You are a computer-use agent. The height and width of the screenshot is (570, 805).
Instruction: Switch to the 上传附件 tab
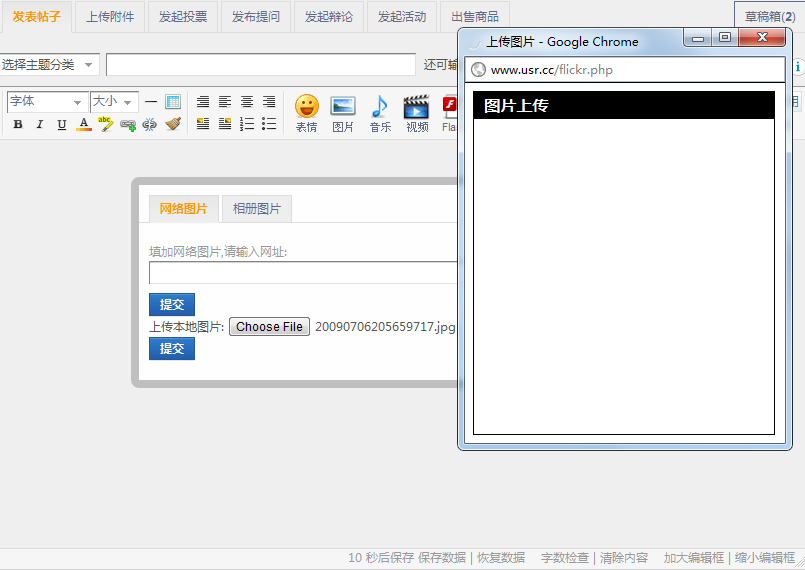[110, 17]
